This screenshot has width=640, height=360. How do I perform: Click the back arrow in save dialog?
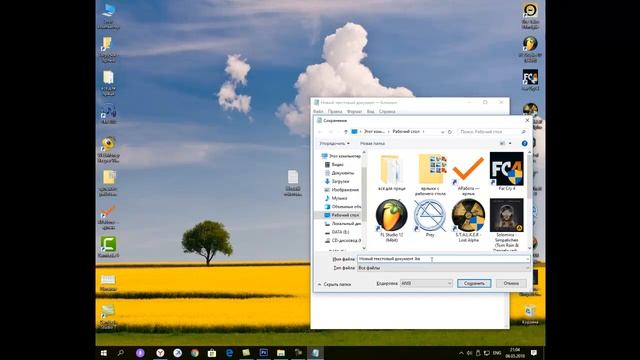pos(320,132)
